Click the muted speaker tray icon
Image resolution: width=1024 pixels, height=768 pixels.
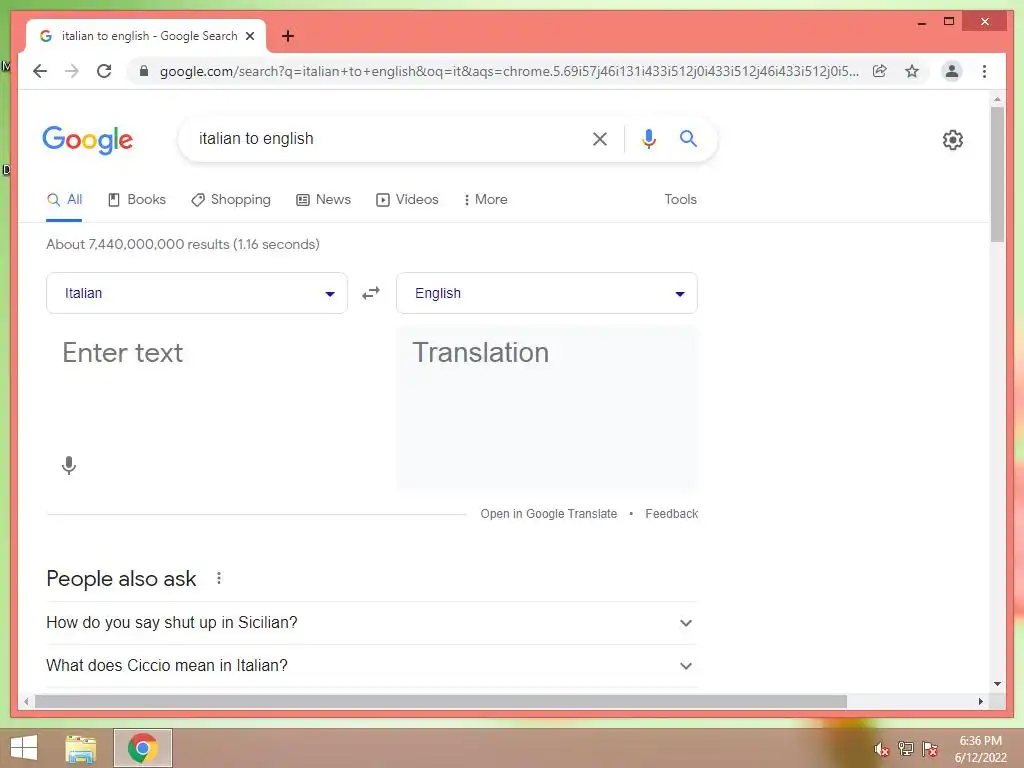[881, 749]
